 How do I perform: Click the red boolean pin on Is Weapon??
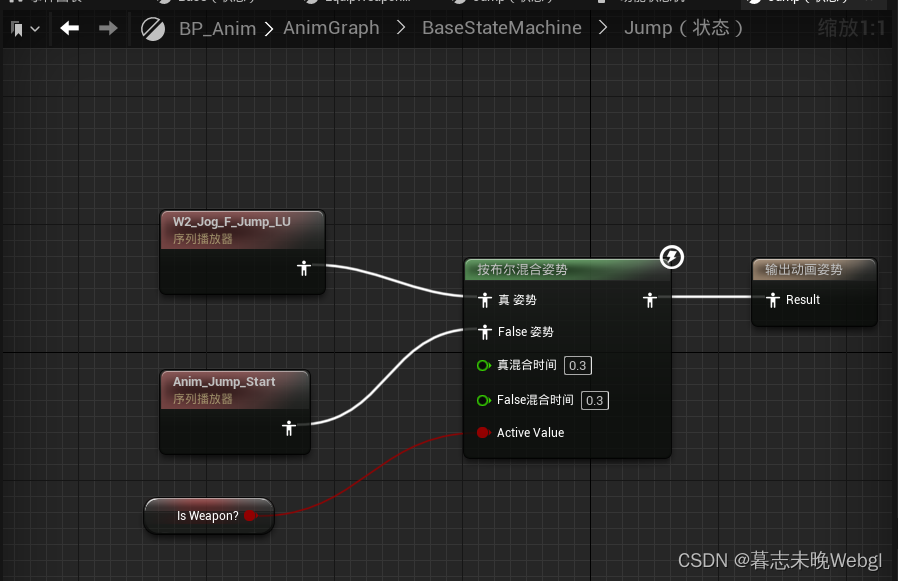(250, 516)
